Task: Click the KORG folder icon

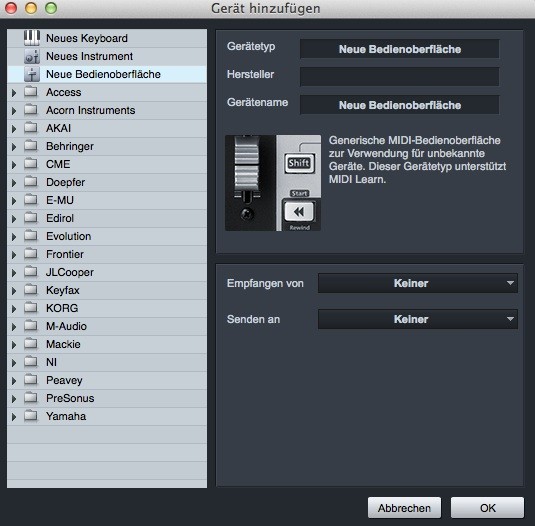Action: pyautogui.click(x=31, y=307)
